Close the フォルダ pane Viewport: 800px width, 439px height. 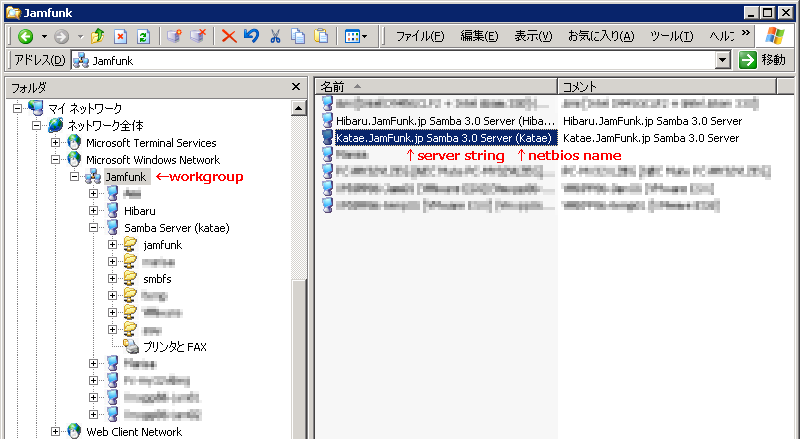tap(296, 87)
